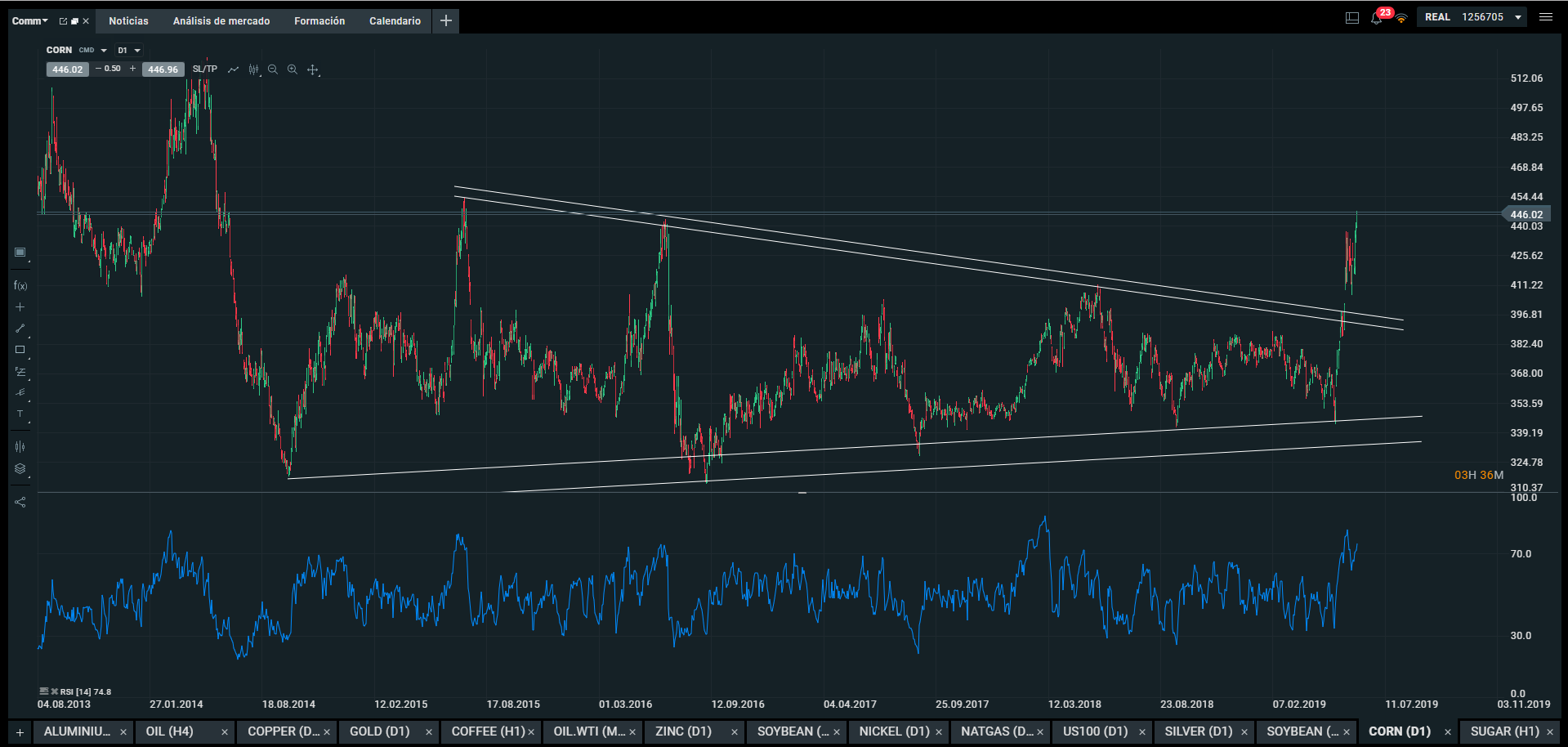Click the share chart icon
This screenshot has height=747, width=1568.
[20, 502]
